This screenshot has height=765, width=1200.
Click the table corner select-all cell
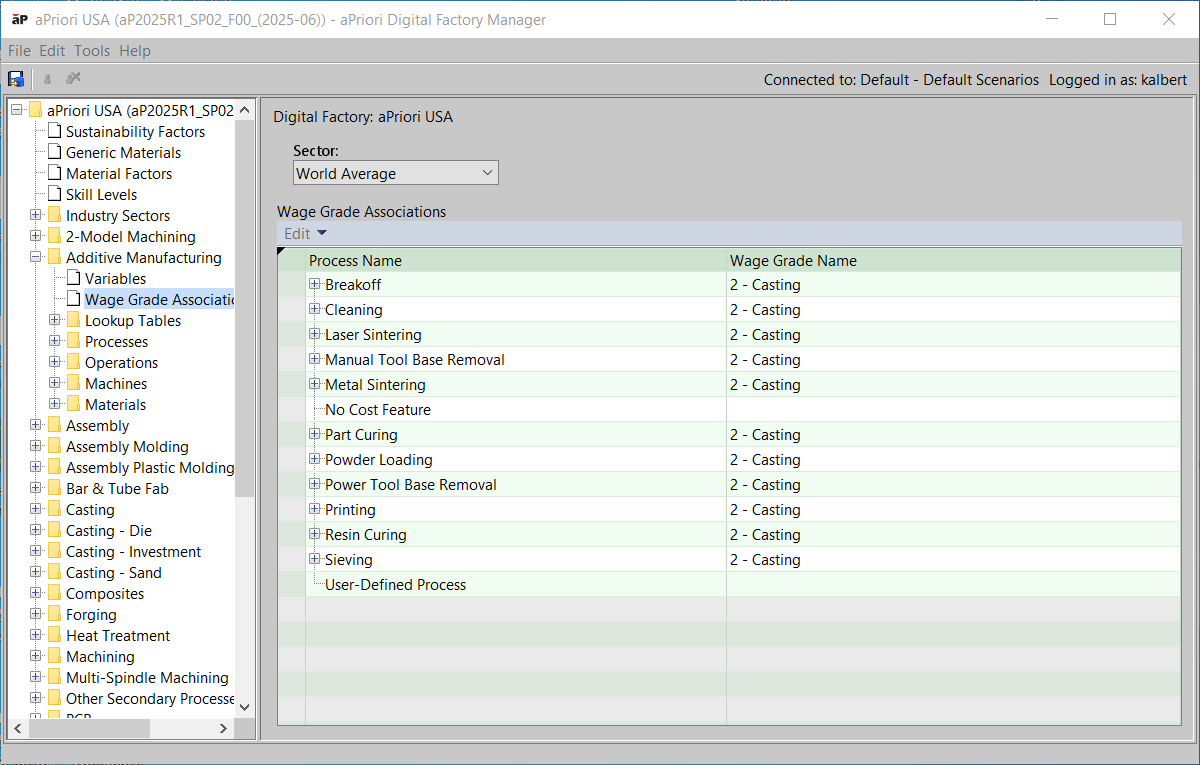tap(291, 260)
